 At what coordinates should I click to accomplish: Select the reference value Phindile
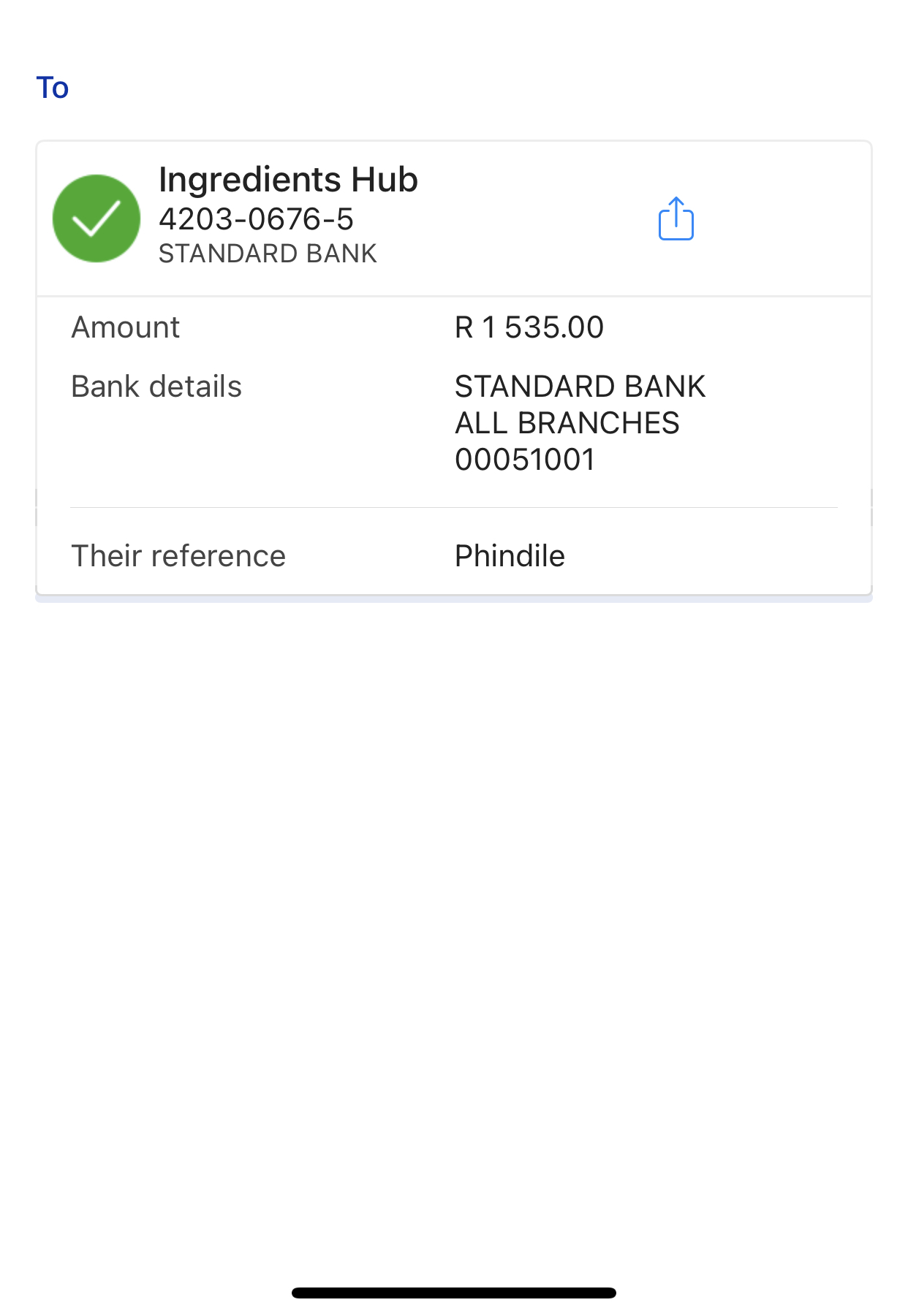point(510,556)
